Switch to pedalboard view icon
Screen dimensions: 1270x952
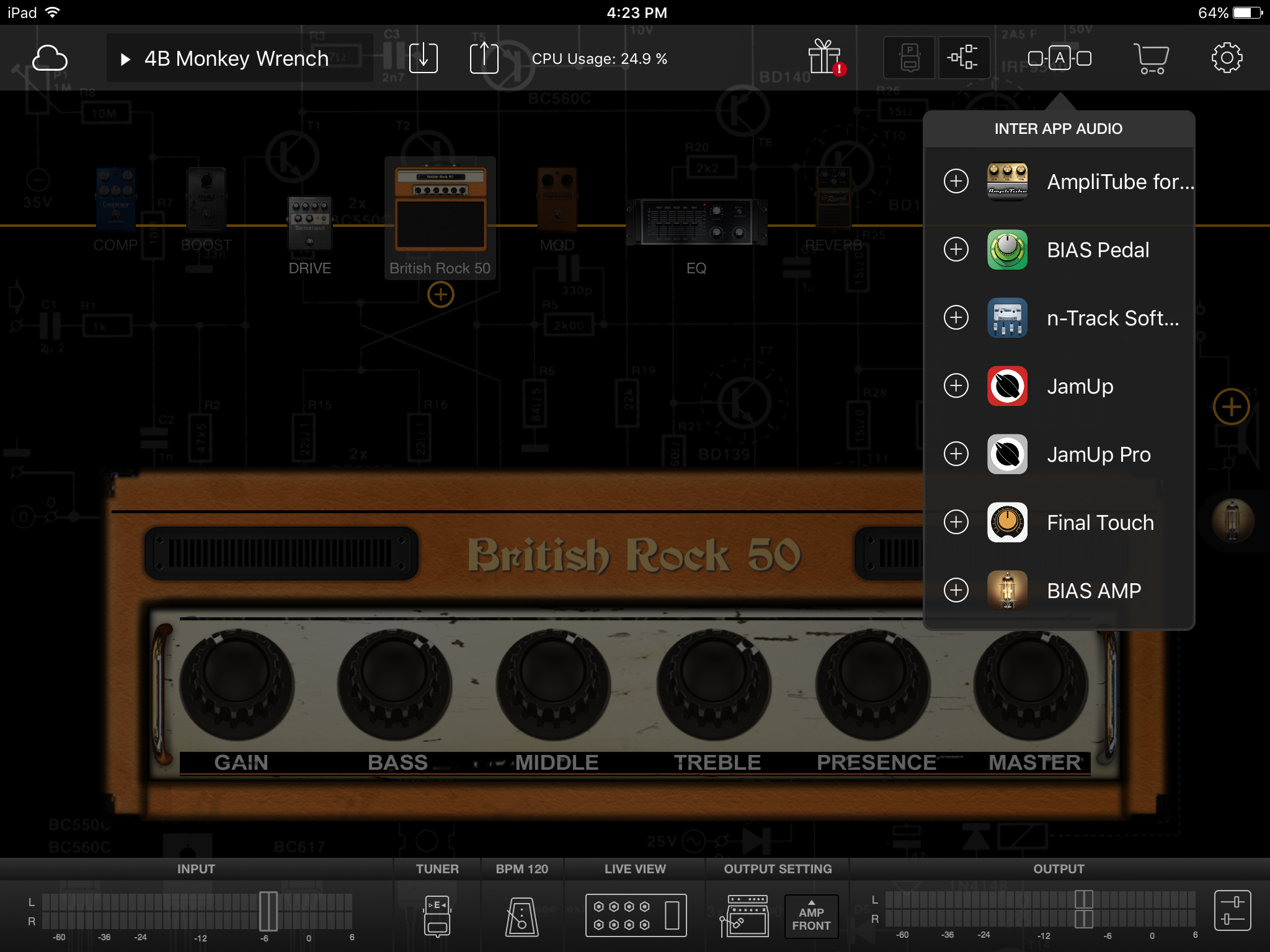tap(909, 58)
